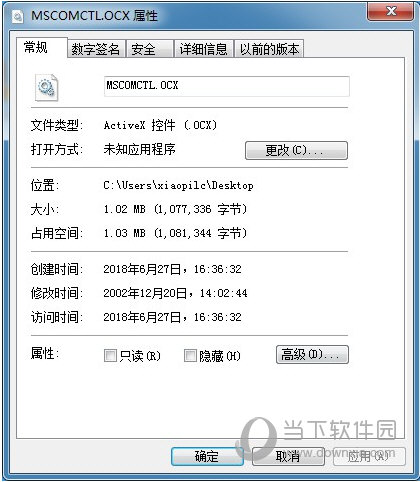
Task: Open the 安全 tab
Action: click(150, 49)
